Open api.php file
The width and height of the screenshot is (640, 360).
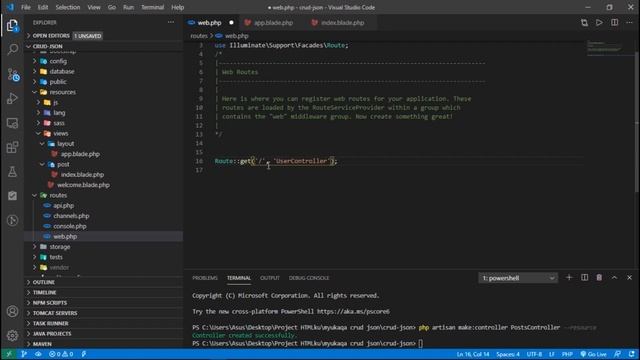[x=63, y=205]
